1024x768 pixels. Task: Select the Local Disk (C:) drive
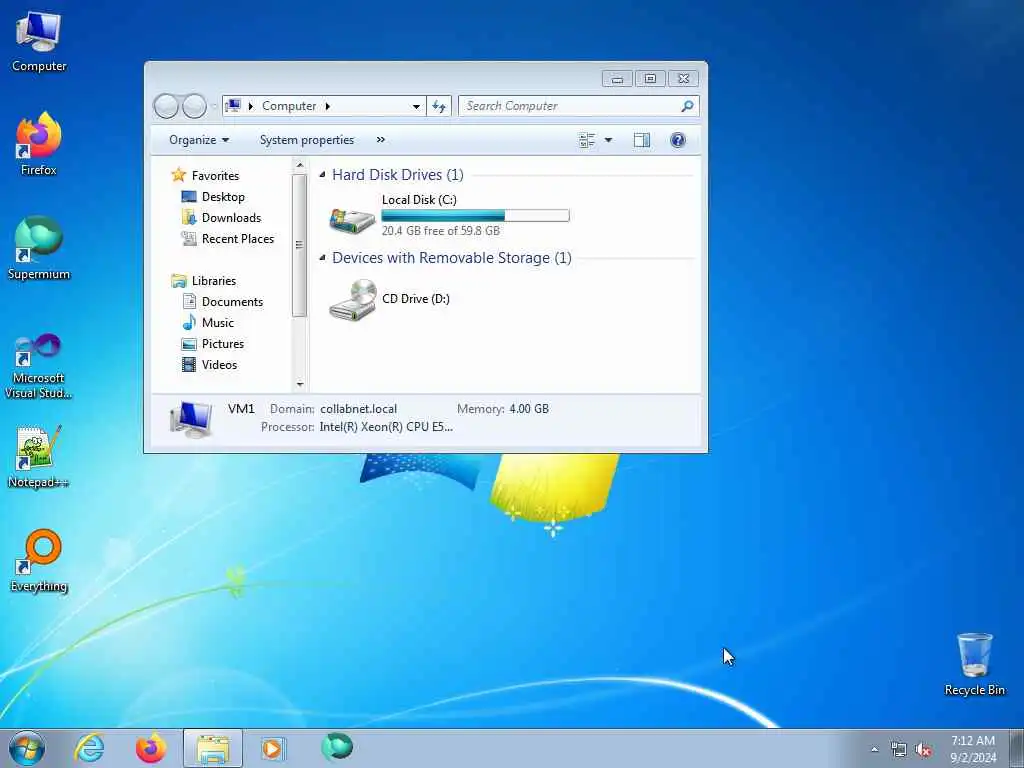click(449, 216)
